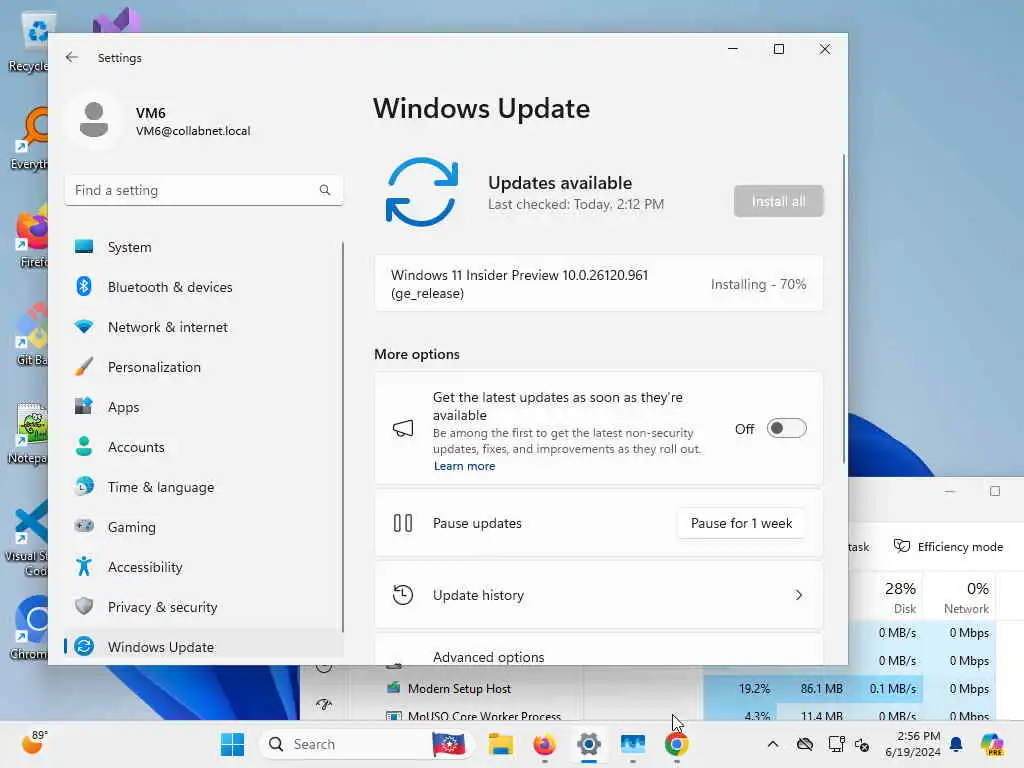Click the Gaming controller icon
Screen dimensions: 1024x768
pyautogui.click(x=84, y=526)
